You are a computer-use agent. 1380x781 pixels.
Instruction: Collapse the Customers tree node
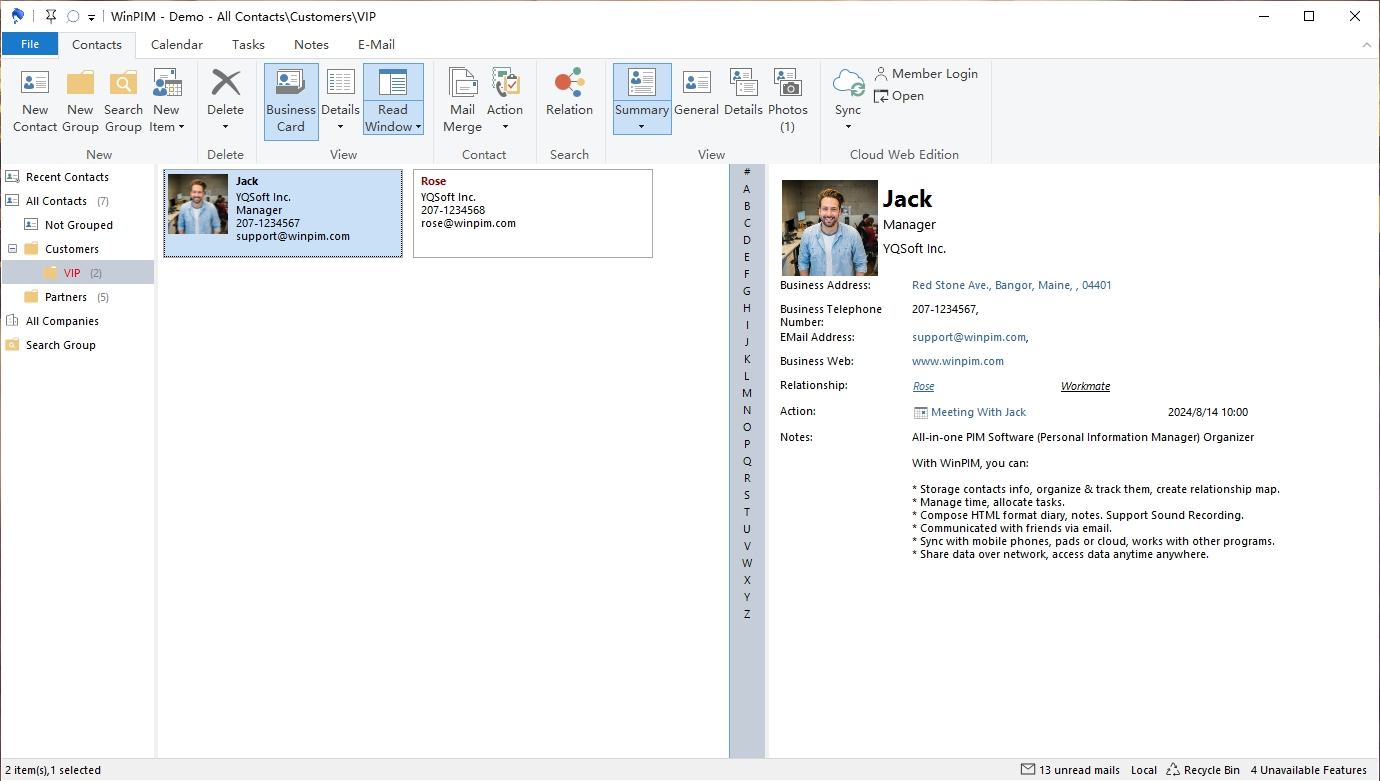click(12, 249)
